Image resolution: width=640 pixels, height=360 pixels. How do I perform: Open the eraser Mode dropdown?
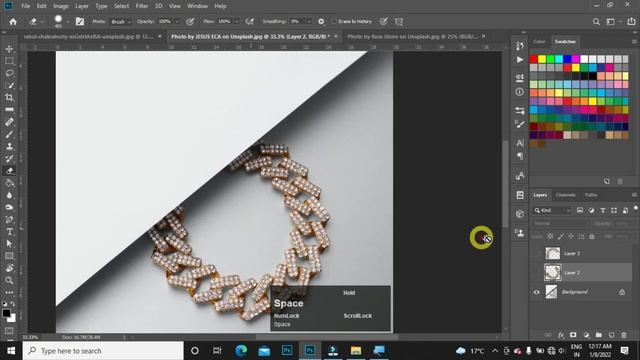point(121,22)
